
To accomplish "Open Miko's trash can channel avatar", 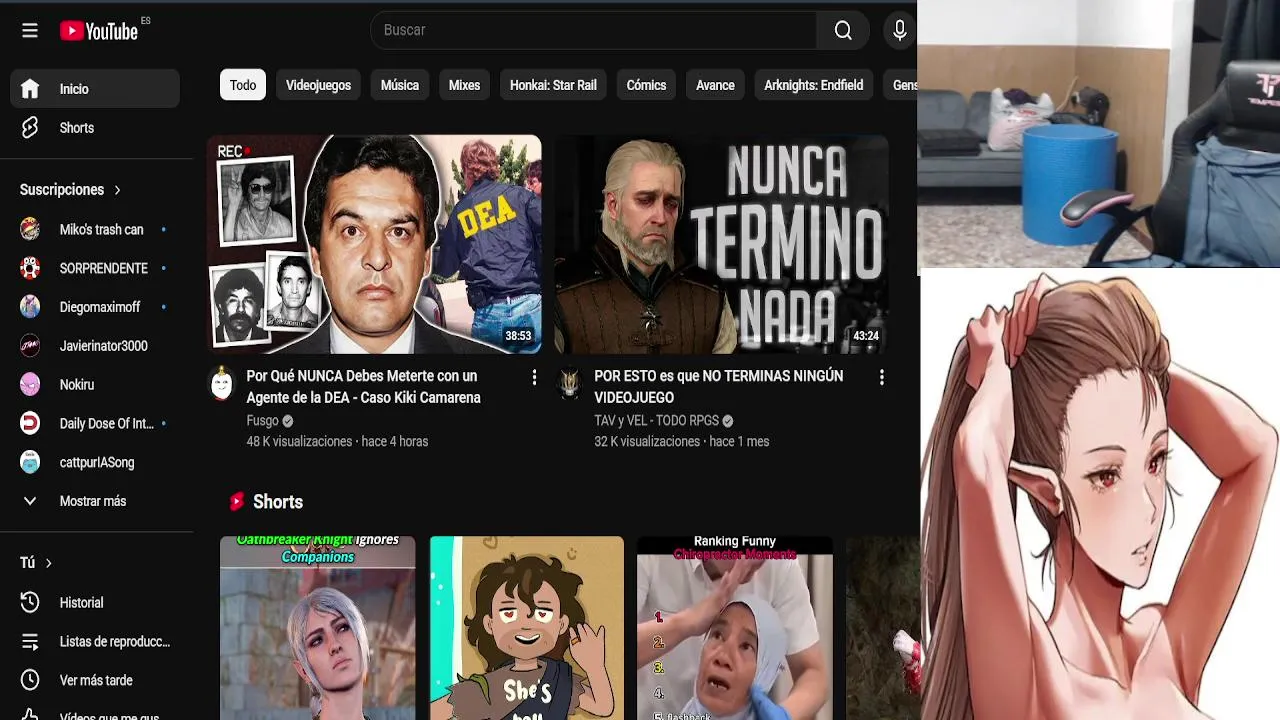I will coord(30,229).
